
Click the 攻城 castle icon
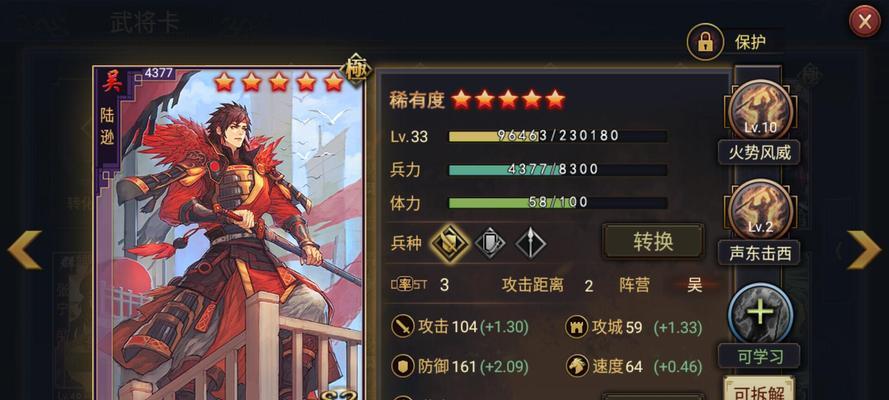point(577,327)
